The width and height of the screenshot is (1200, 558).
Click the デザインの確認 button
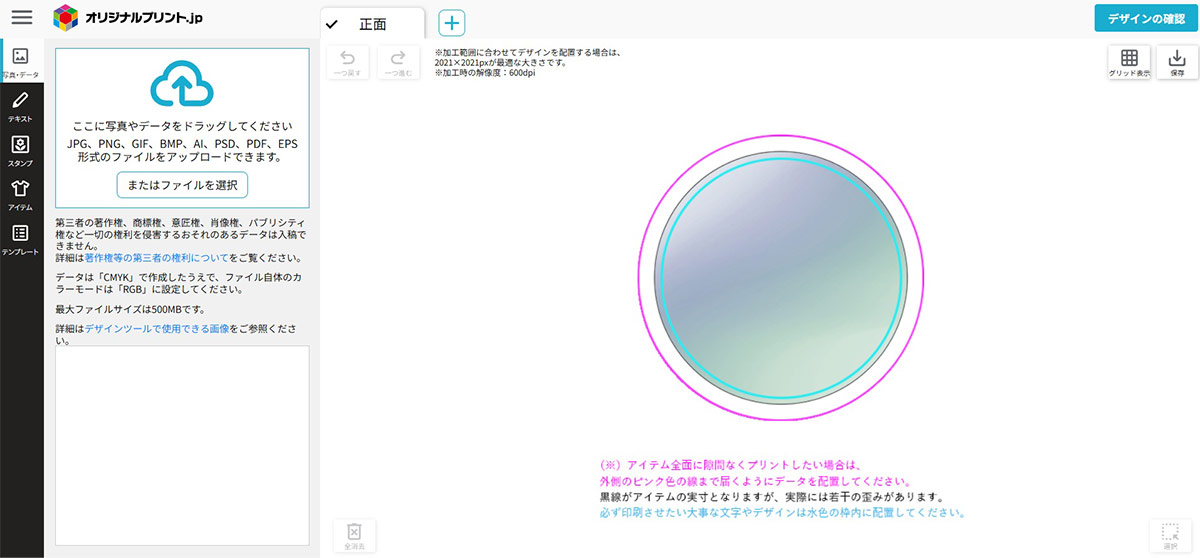click(1146, 18)
